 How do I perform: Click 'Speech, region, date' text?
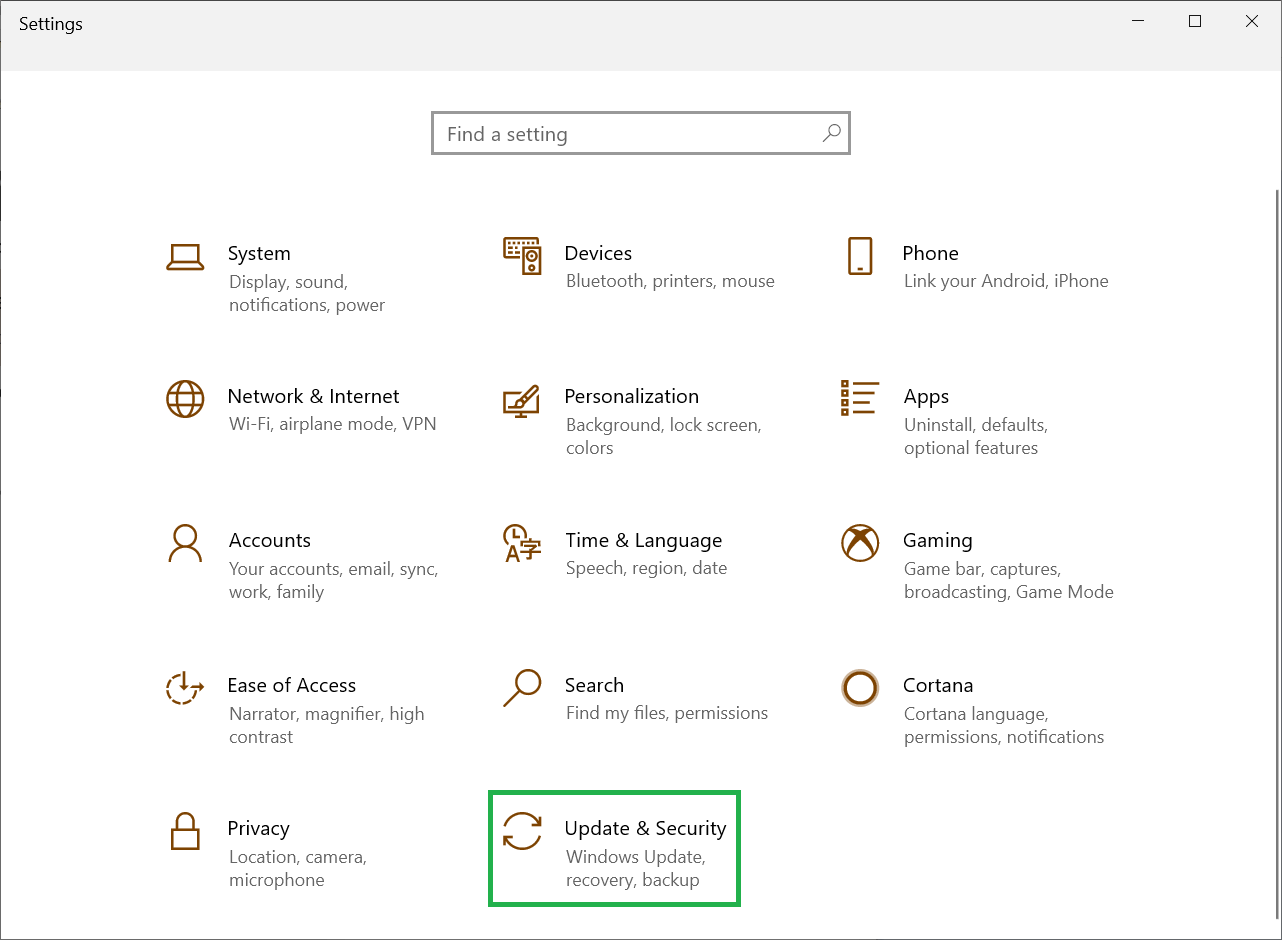point(647,568)
